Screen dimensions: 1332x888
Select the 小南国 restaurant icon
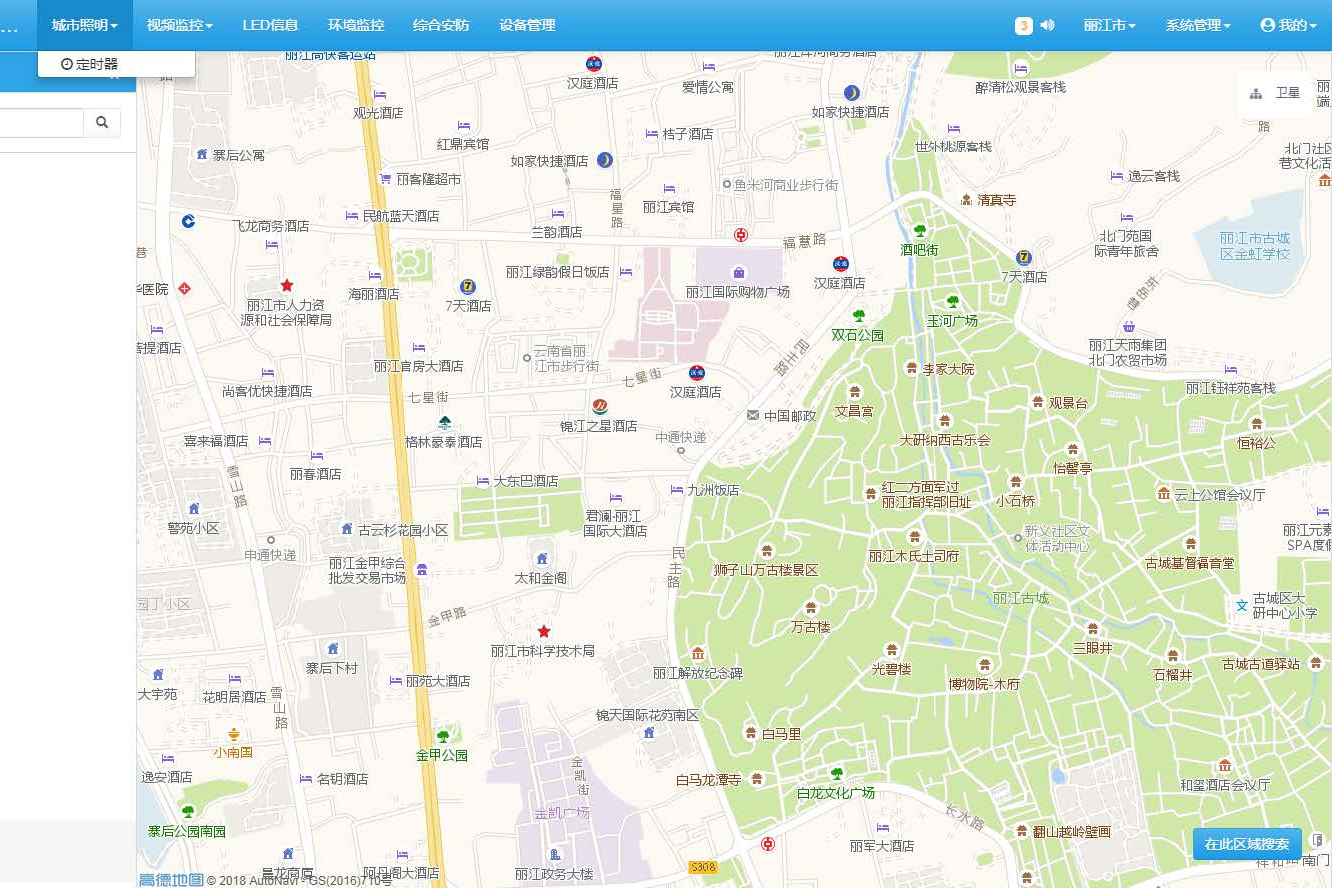point(233,734)
